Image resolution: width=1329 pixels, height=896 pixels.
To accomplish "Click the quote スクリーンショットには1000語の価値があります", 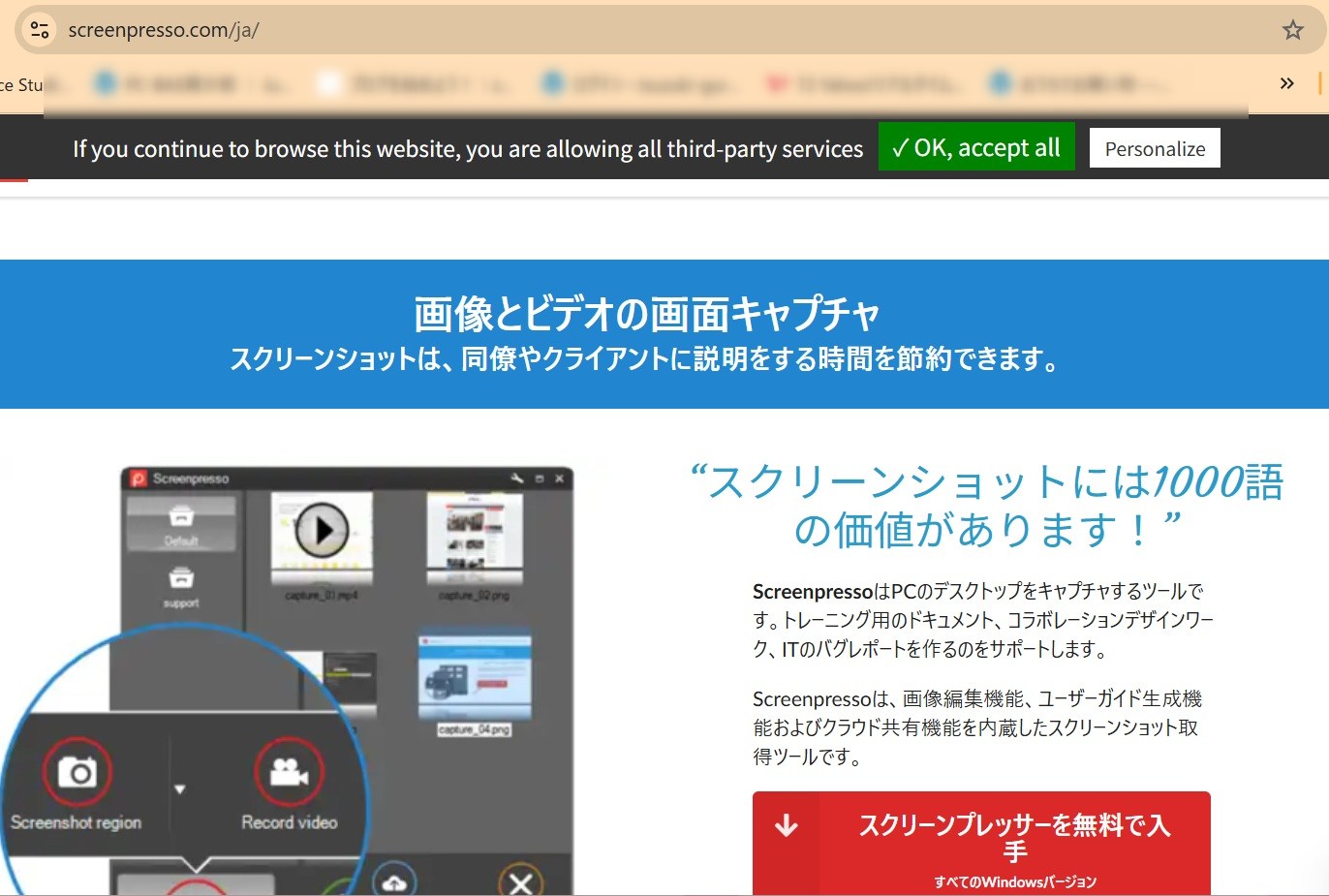I will coord(986,506).
